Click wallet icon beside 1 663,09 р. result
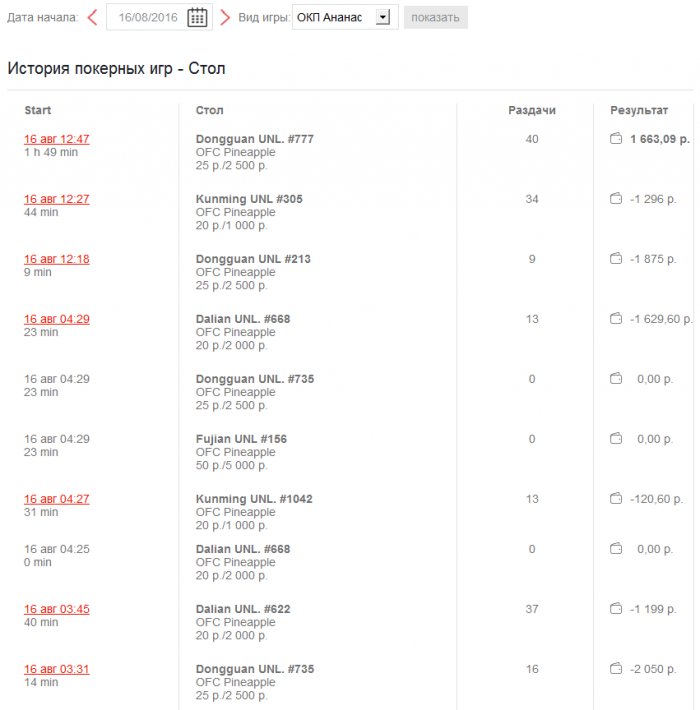 616,138
